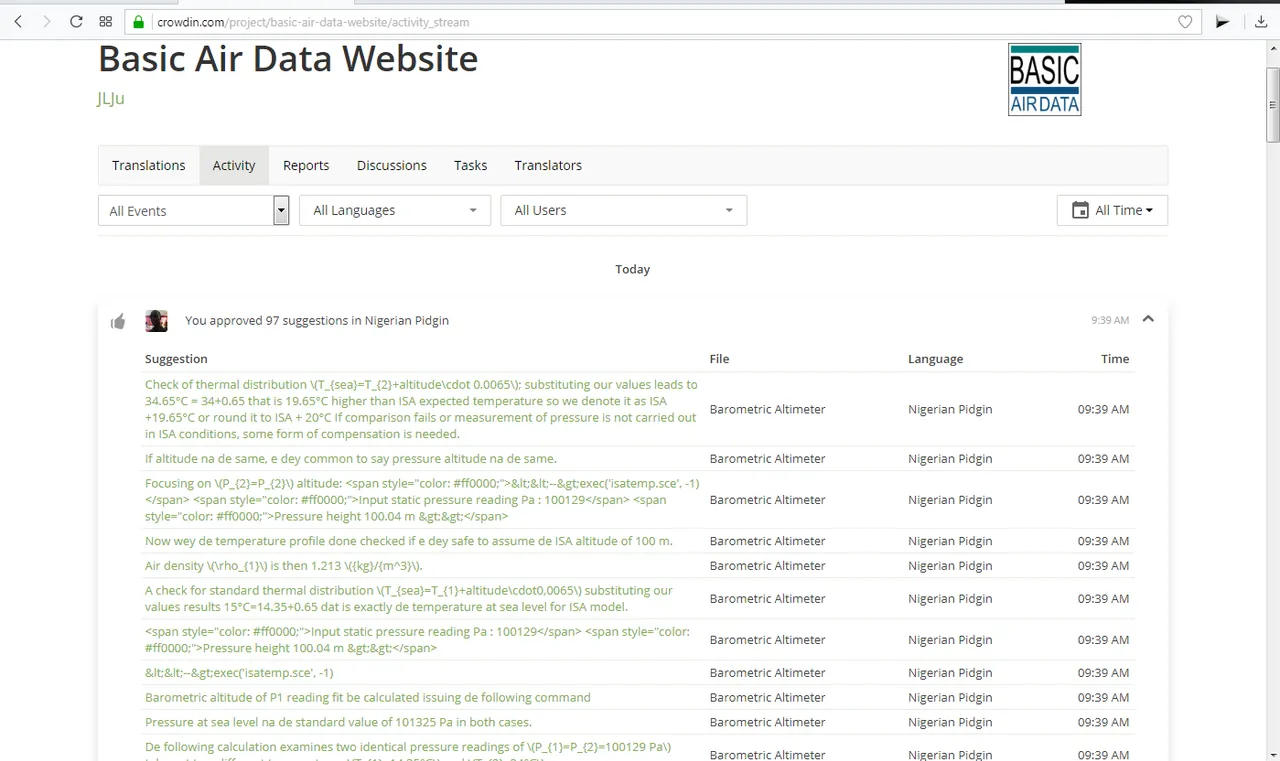Open the speed dial grid icon

[106, 21]
